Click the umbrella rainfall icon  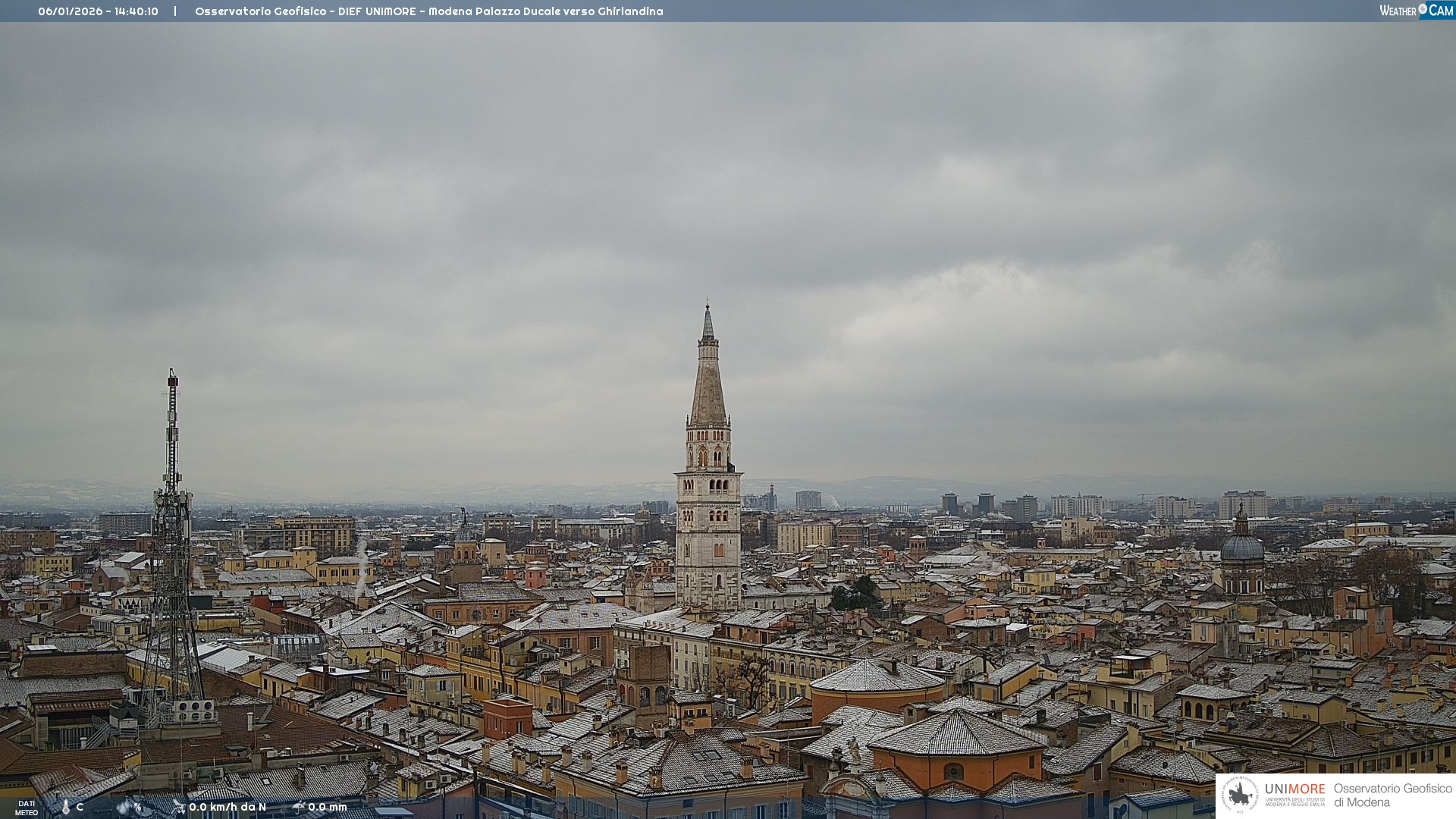pyautogui.click(x=299, y=807)
